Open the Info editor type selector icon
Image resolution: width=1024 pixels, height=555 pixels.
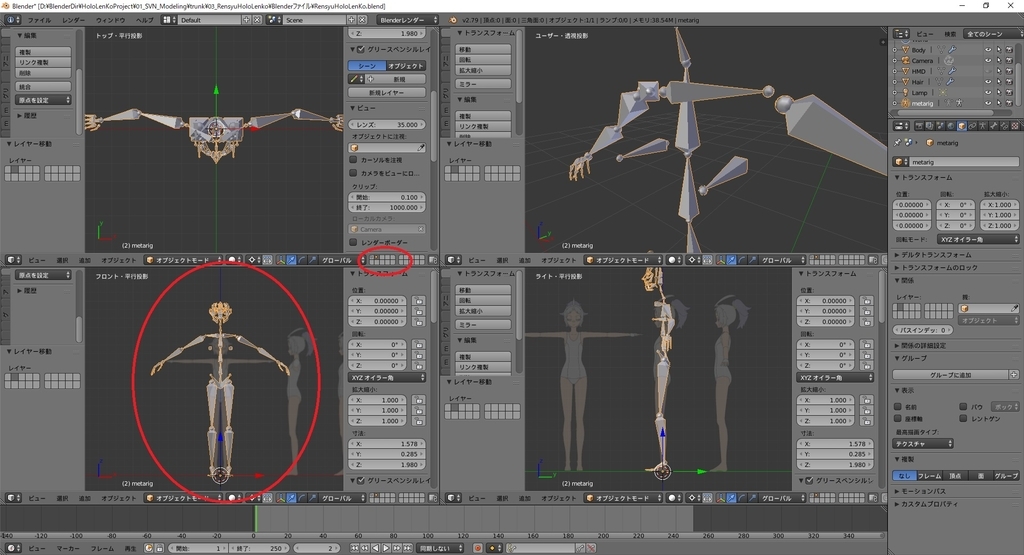click(x=12, y=20)
